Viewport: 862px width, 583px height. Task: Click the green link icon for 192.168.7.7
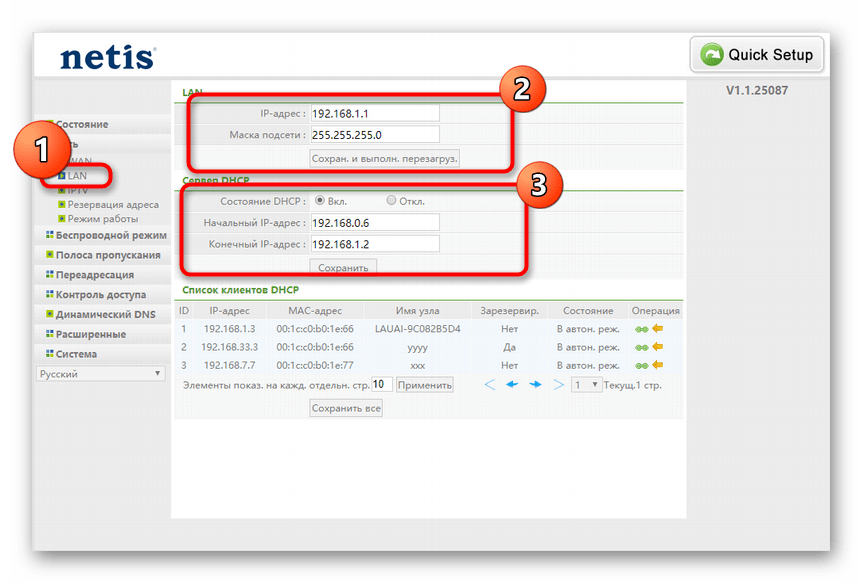[x=642, y=366]
